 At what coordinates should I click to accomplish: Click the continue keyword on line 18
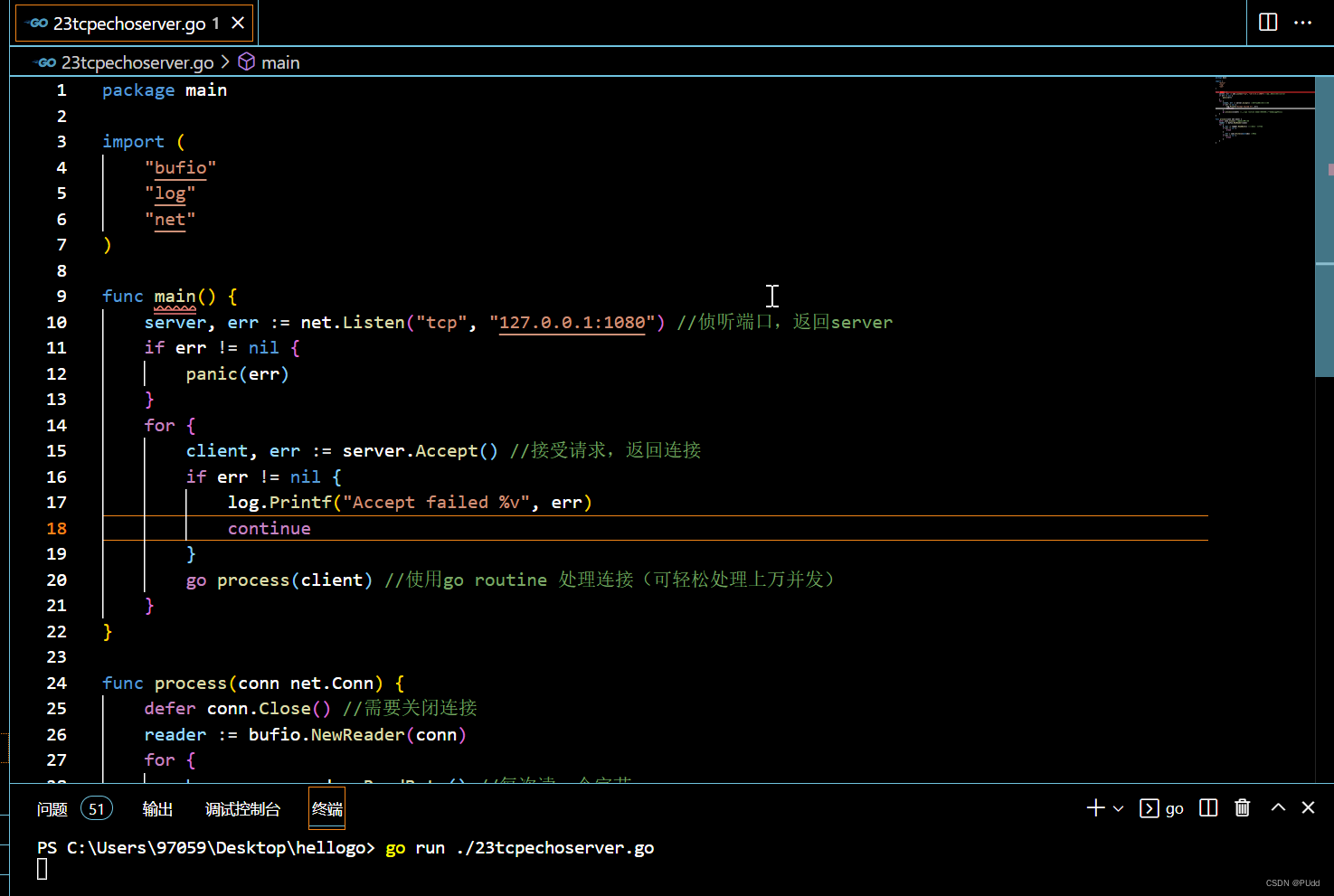270,528
